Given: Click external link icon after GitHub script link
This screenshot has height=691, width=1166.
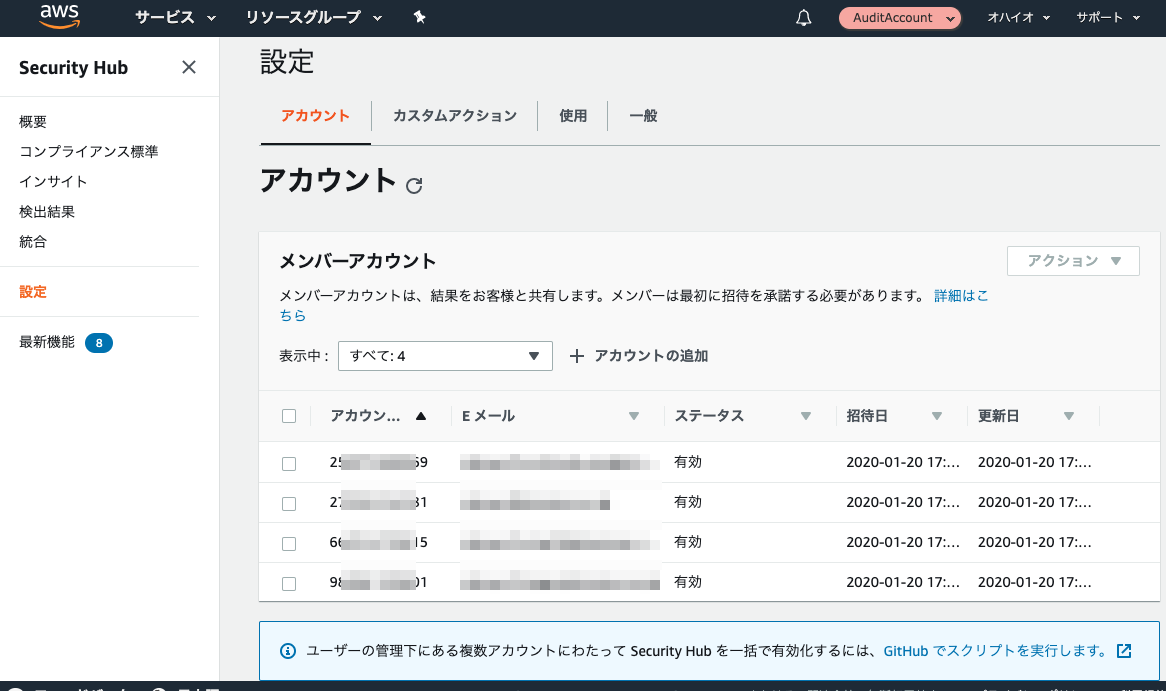Looking at the screenshot, I should 1124,651.
